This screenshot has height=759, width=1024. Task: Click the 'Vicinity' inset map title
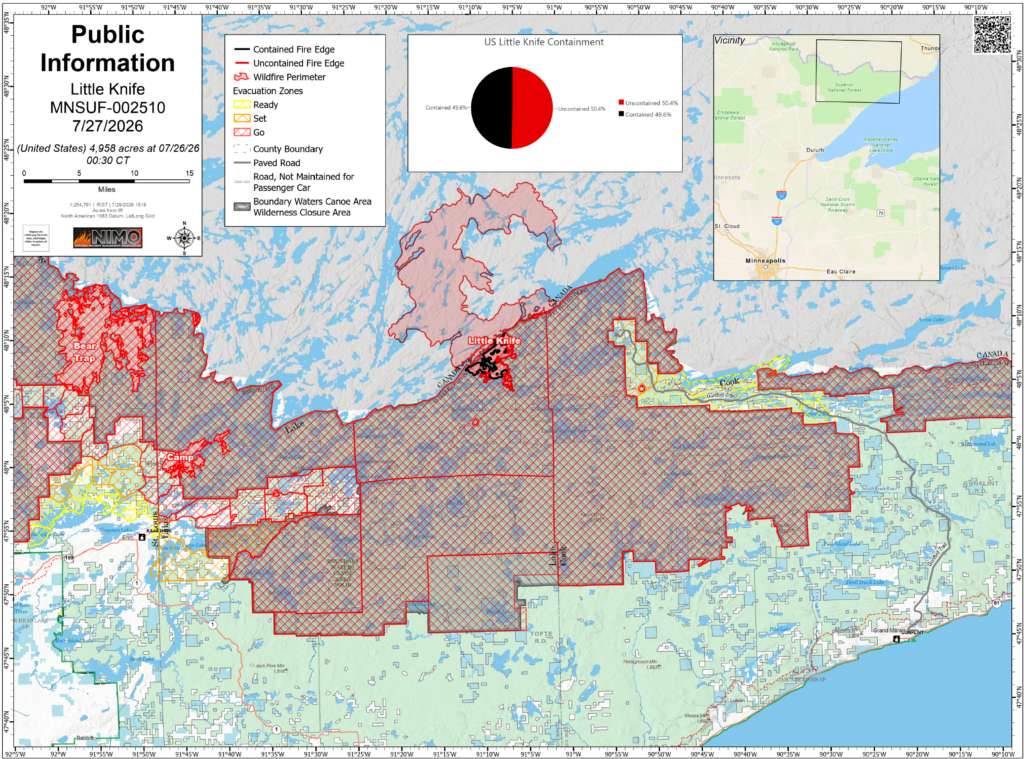(x=729, y=40)
